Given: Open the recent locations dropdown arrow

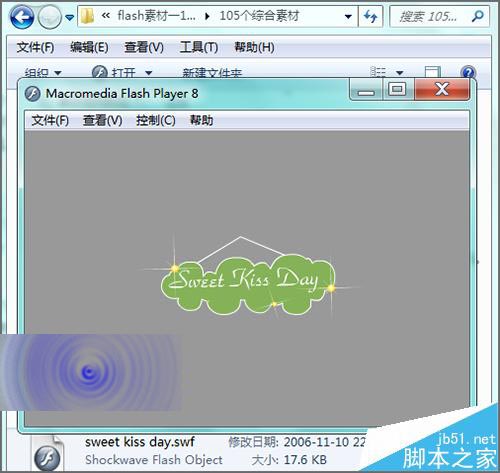Looking at the screenshot, I should pos(69,17).
